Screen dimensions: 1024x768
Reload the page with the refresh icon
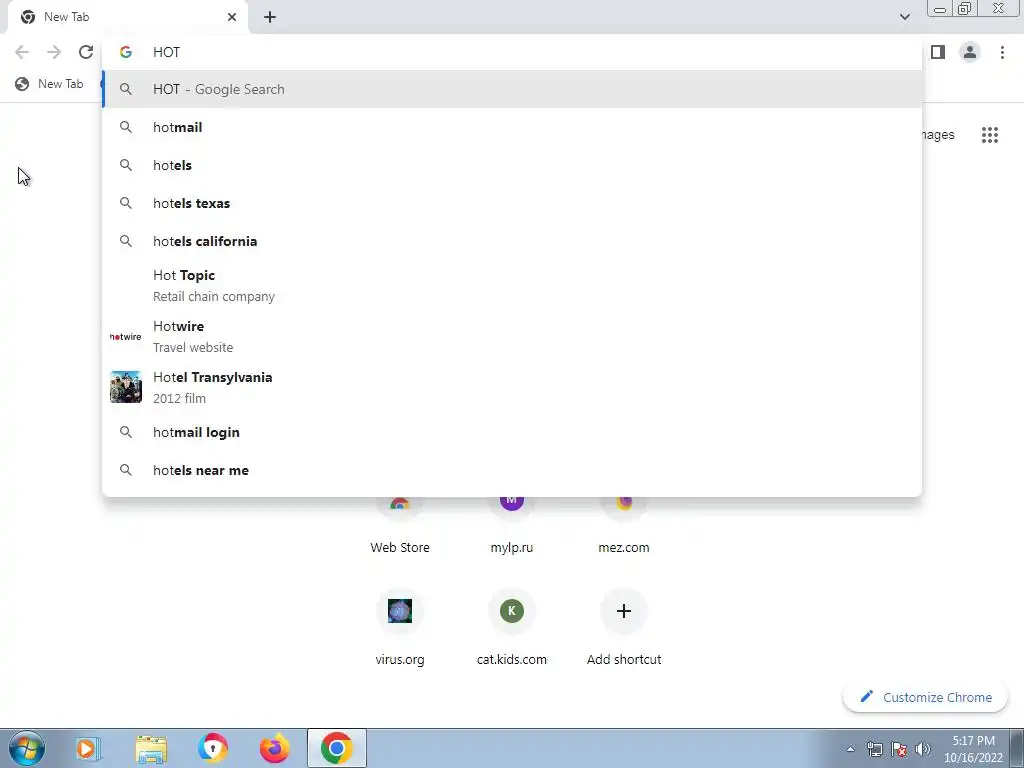(x=86, y=52)
